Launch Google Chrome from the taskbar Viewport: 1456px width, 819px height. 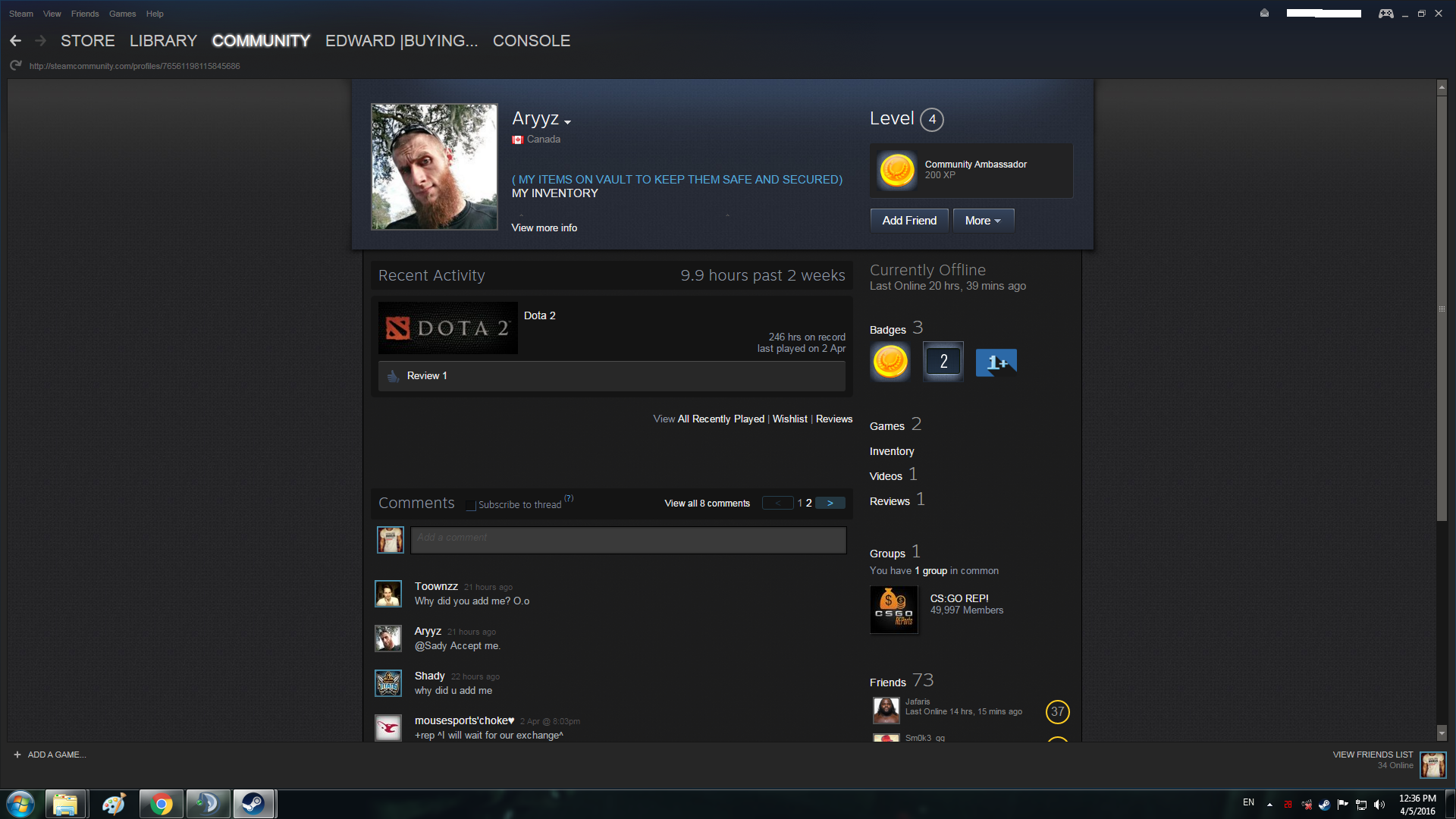[161, 804]
